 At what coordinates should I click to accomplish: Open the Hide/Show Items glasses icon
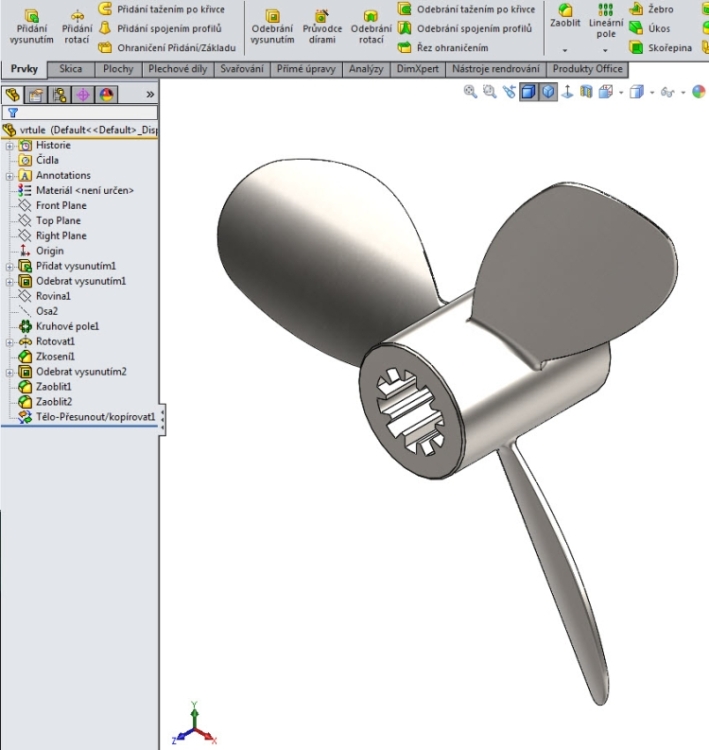point(667,92)
